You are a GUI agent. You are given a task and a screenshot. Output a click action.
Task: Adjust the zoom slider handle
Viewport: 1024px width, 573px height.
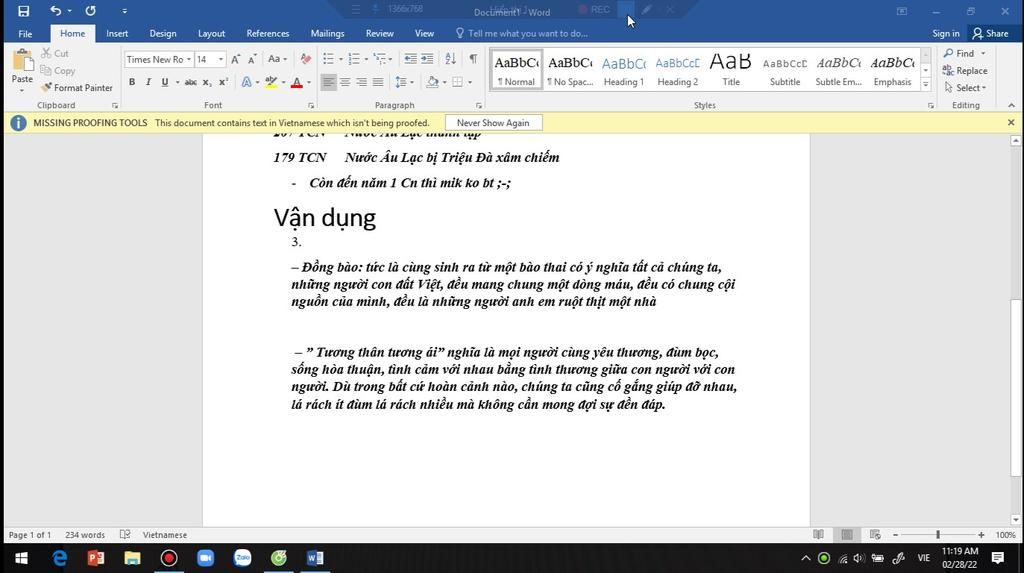[x=938, y=534]
